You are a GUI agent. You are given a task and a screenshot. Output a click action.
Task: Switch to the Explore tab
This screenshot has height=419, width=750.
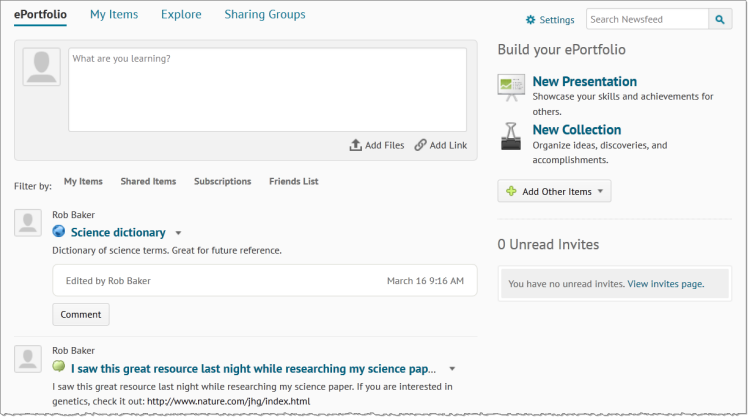click(x=181, y=14)
